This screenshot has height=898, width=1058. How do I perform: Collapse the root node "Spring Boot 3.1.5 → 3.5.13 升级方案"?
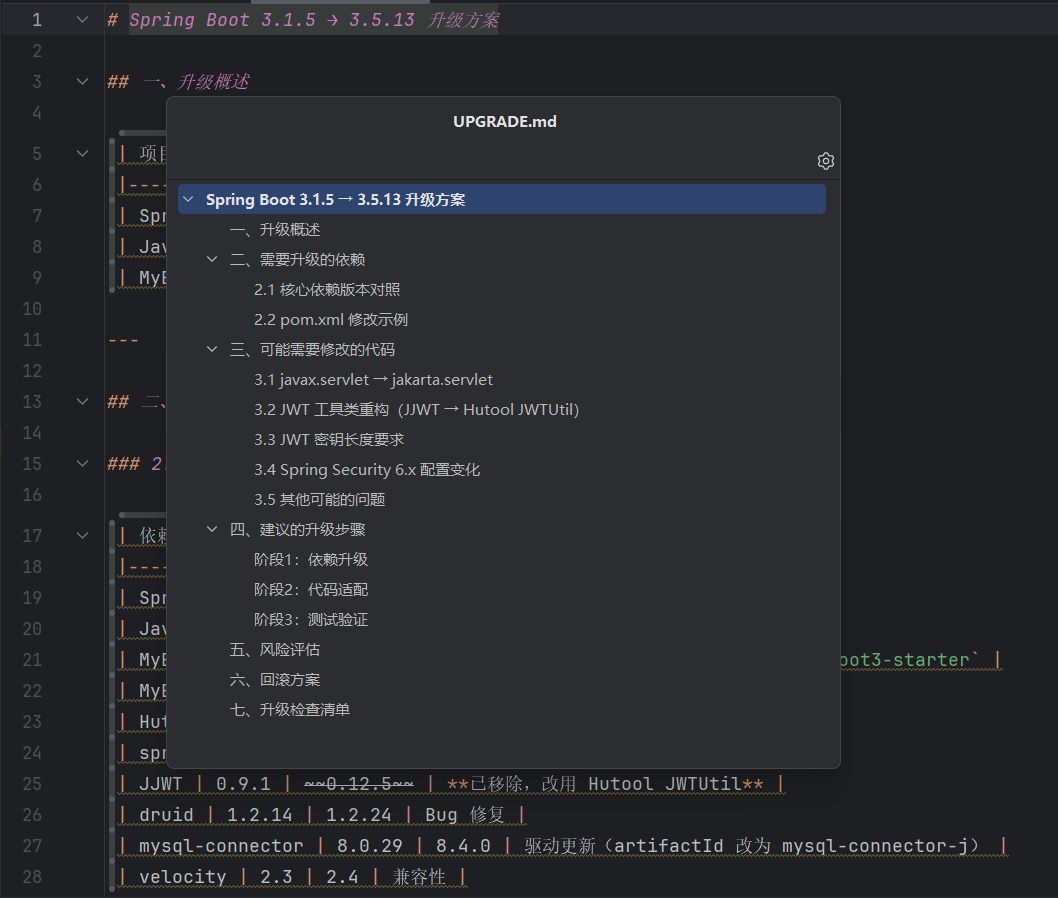[189, 199]
